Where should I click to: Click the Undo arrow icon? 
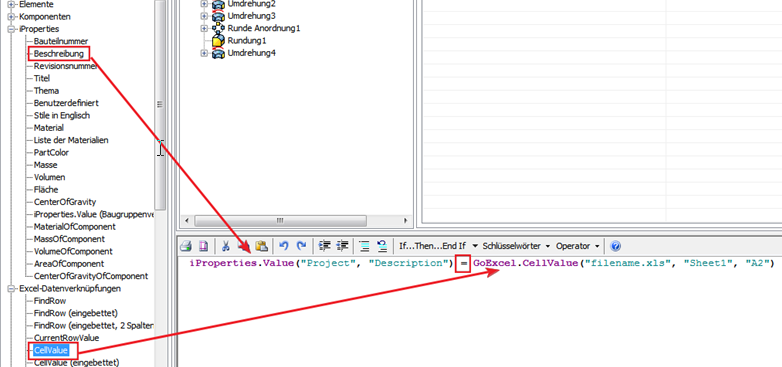click(x=284, y=246)
